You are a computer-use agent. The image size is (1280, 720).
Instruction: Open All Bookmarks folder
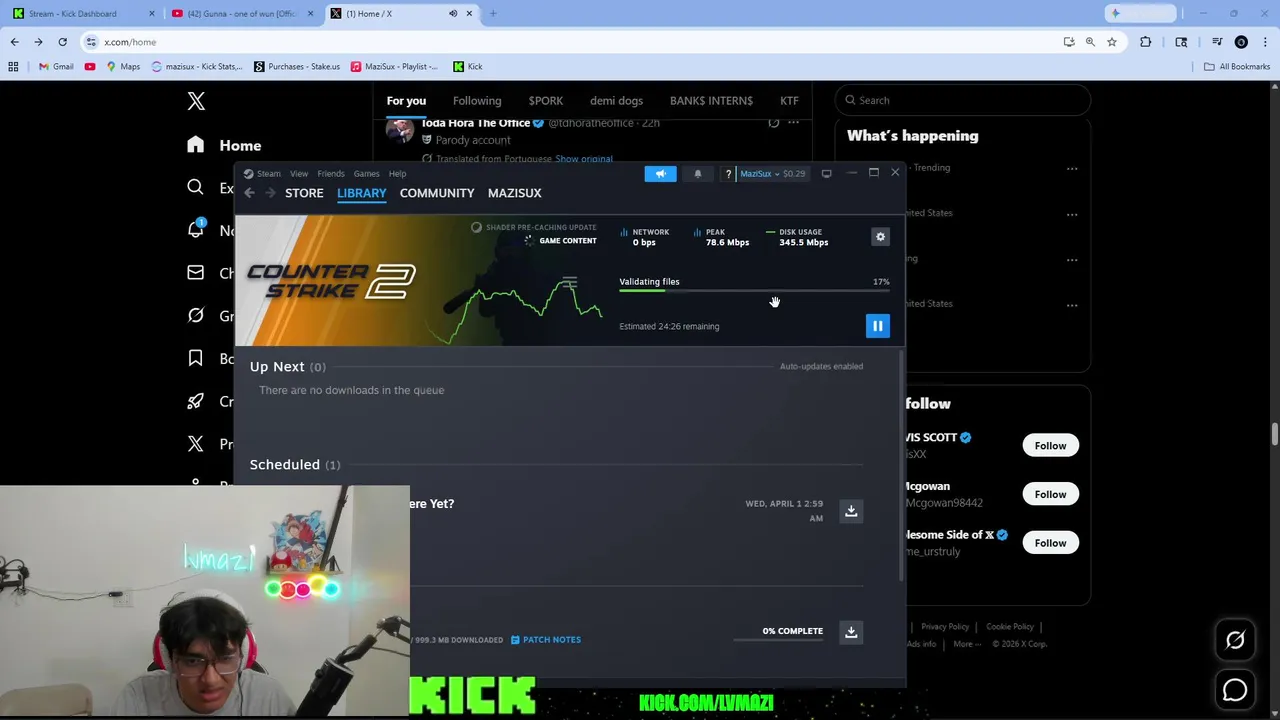tap(1237, 67)
